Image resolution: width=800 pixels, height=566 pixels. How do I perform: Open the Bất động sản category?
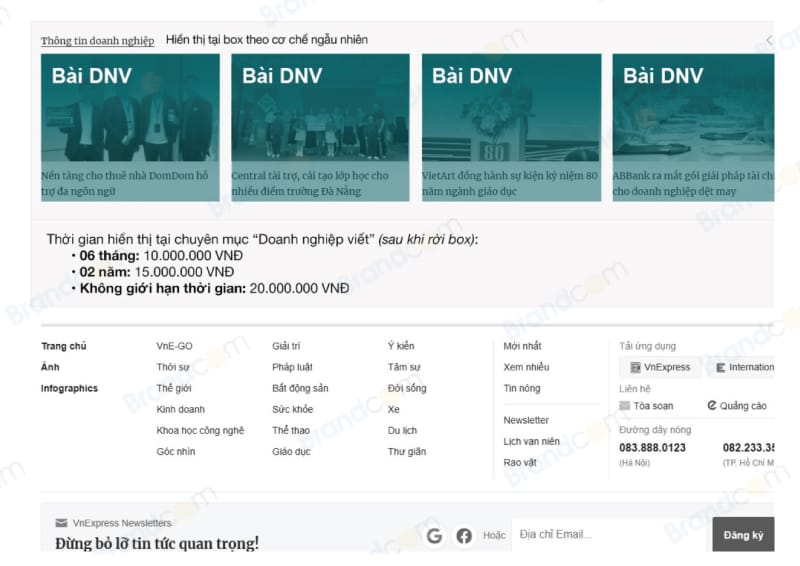[x=300, y=388]
